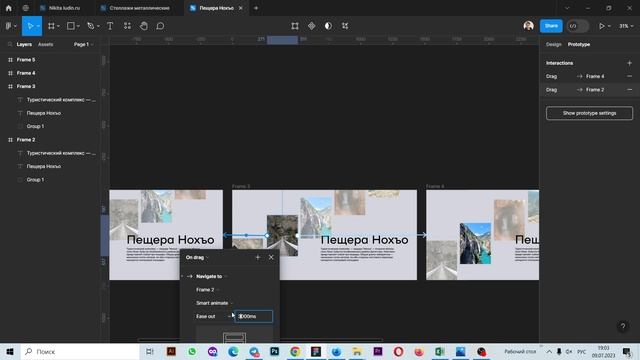This screenshot has width=640, height=360.
Task: Switch to Стеллажи металлические tab
Action: click(139, 8)
